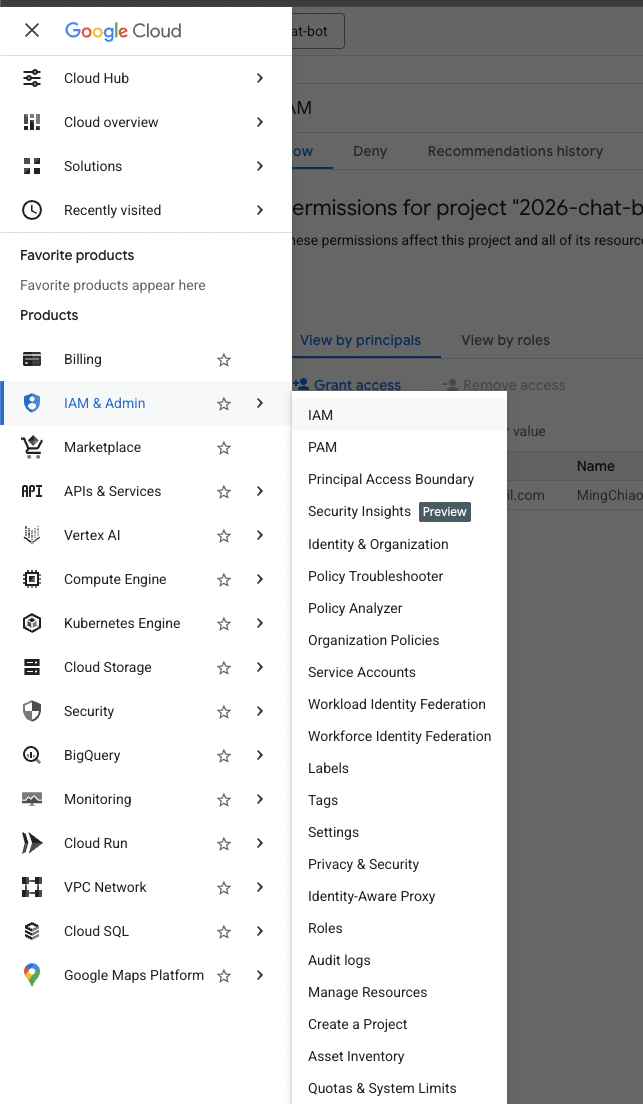Viewport: 643px width, 1104px height.
Task: Expand the Compute Engine submenu chevron
Action: (260, 579)
